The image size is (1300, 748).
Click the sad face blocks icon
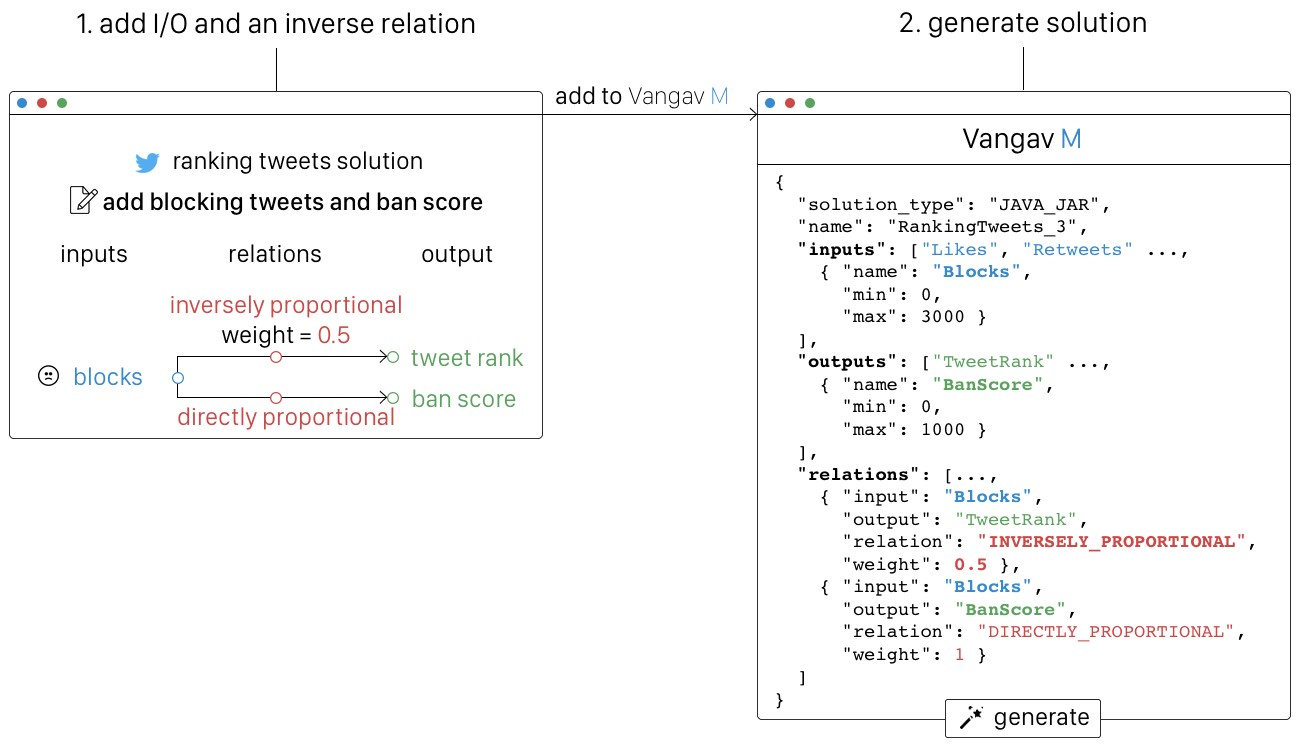pyautogui.click(x=47, y=377)
